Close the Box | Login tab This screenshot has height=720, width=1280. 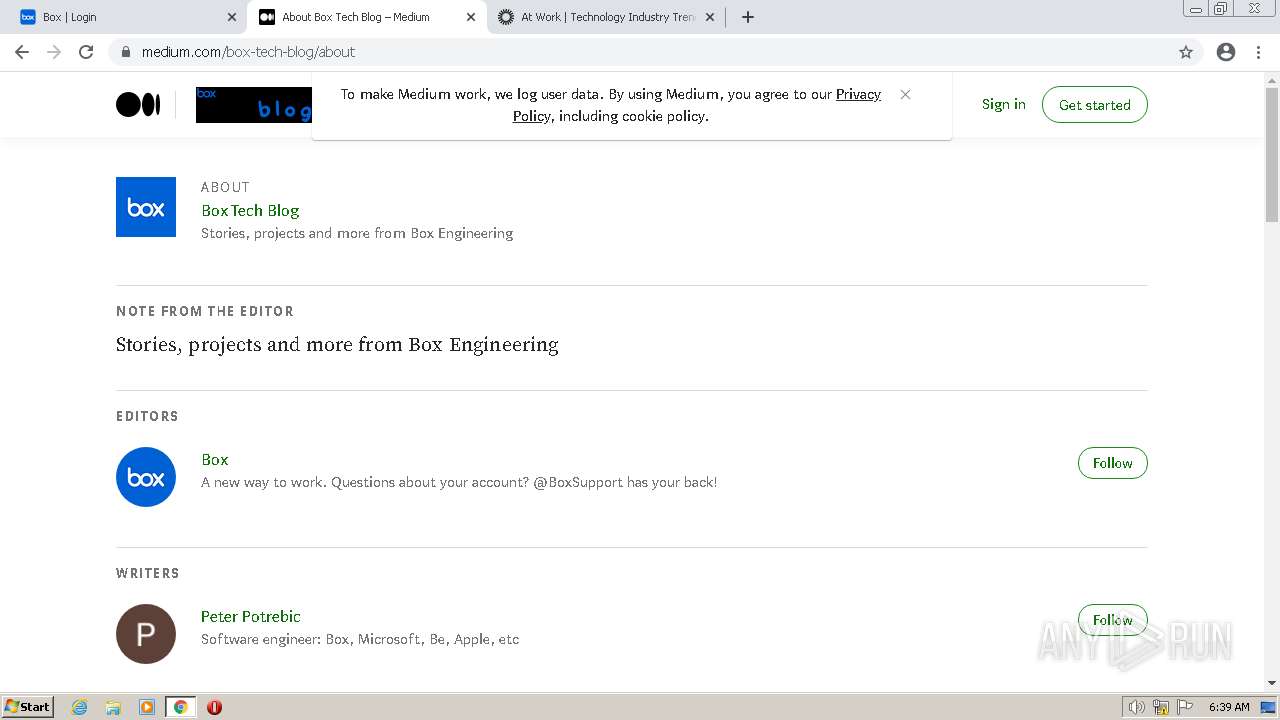coord(232,17)
